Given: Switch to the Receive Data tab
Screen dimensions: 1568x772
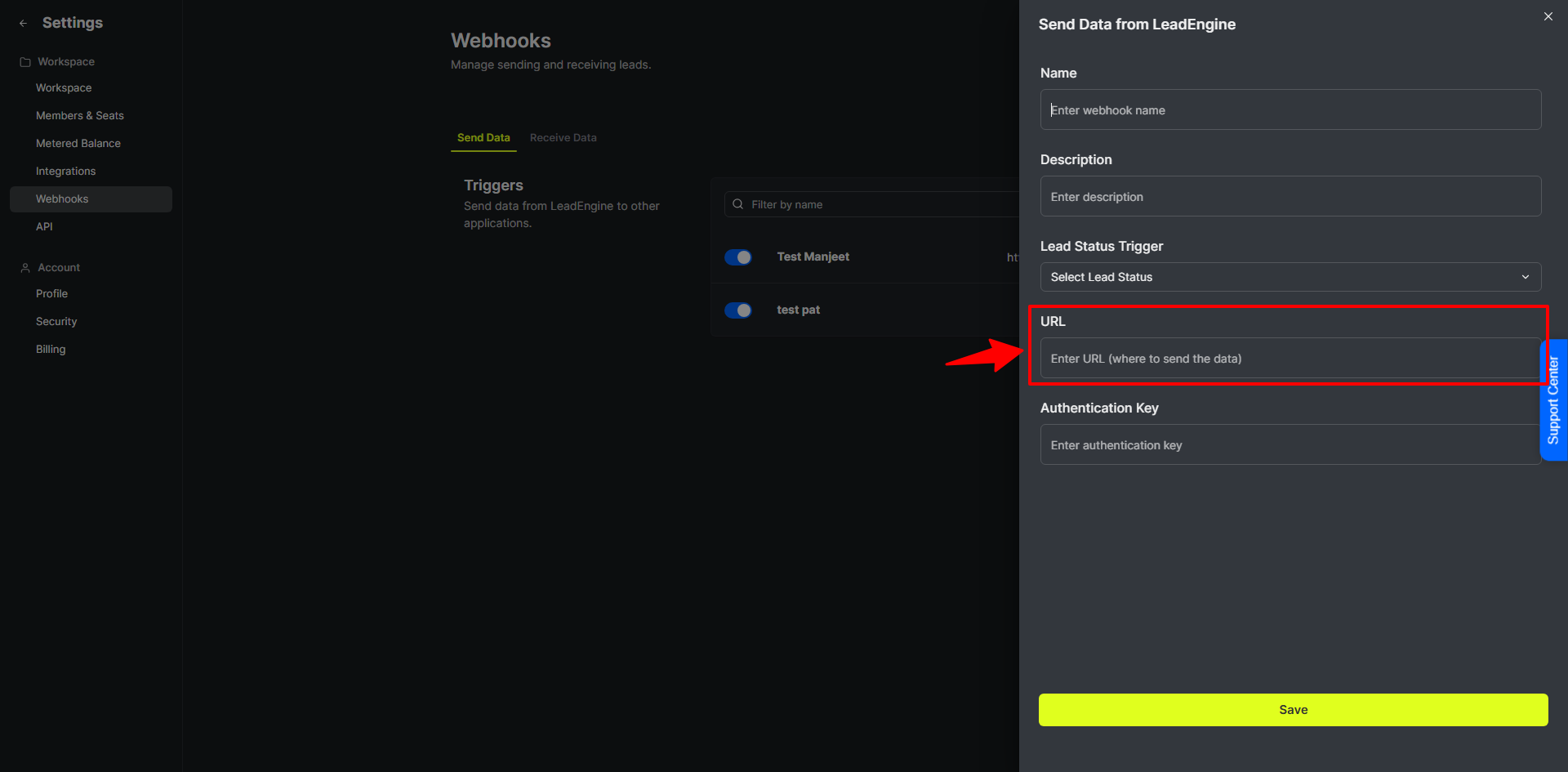Looking at the screenshot, I should coord(563,138).
